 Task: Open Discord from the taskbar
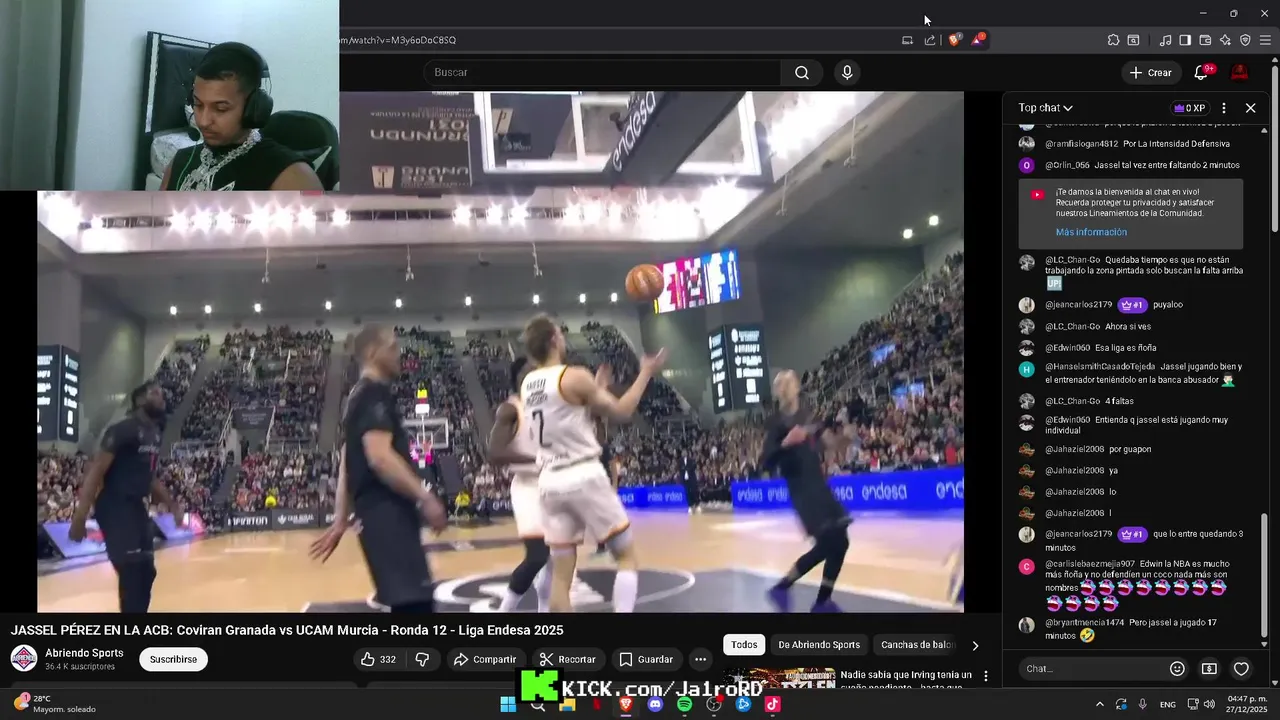click(x=655, y=704)
